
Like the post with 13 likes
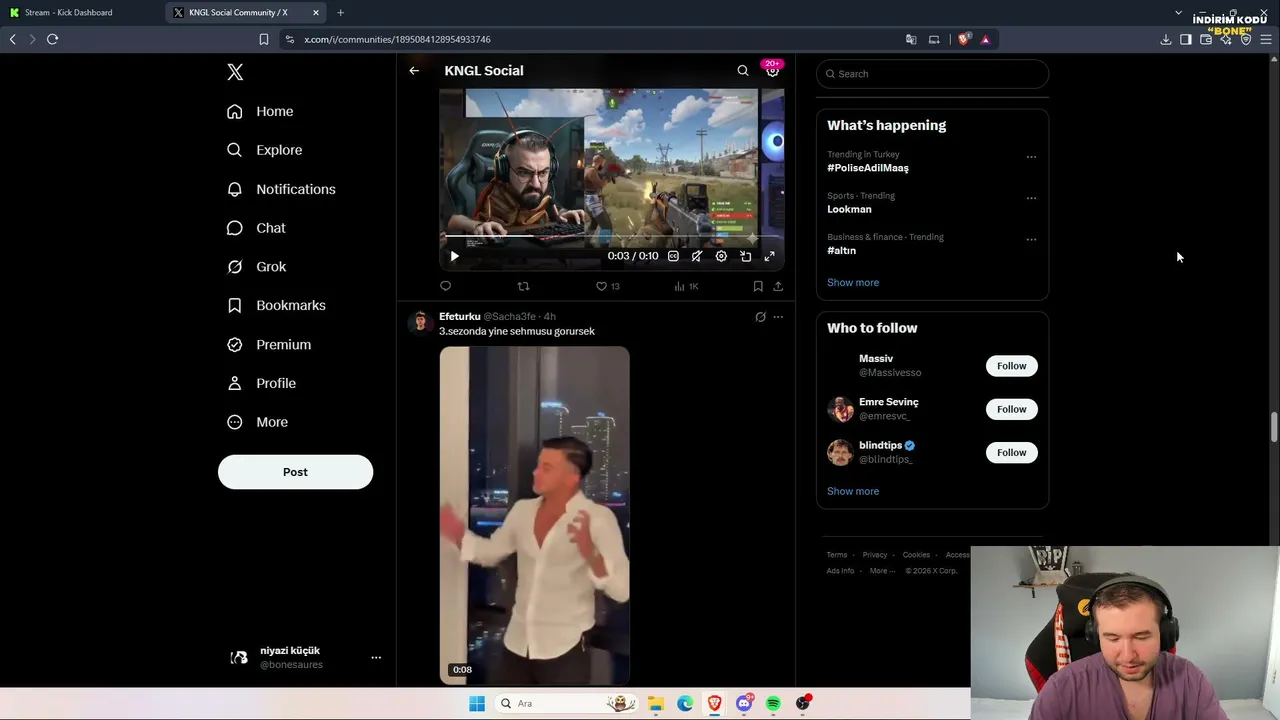pyautogui.click(x=607, y=286)
